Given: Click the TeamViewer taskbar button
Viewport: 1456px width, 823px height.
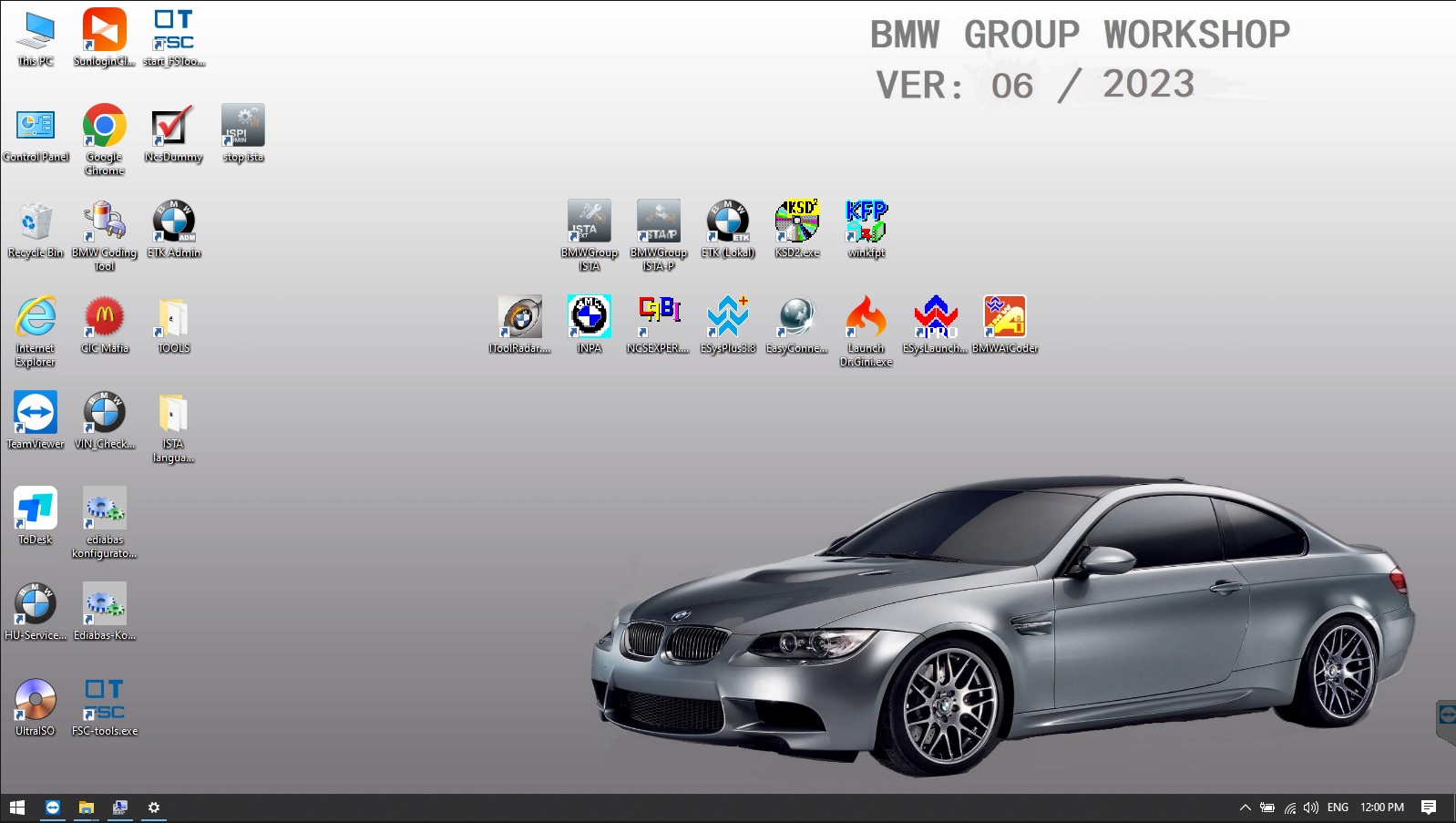Looking at the screenshot, I should coord(53,808).
